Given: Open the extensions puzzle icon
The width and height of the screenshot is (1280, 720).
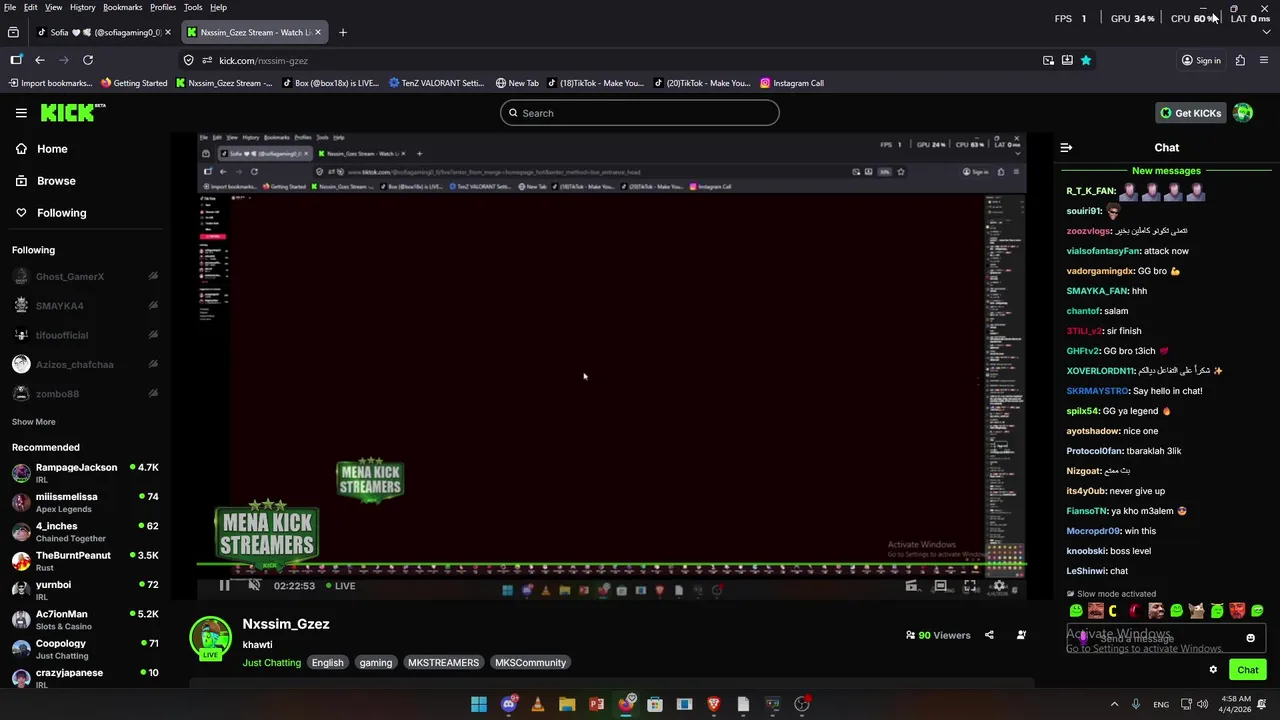Looking at the screenshot, I should (x=1240, y=60).
